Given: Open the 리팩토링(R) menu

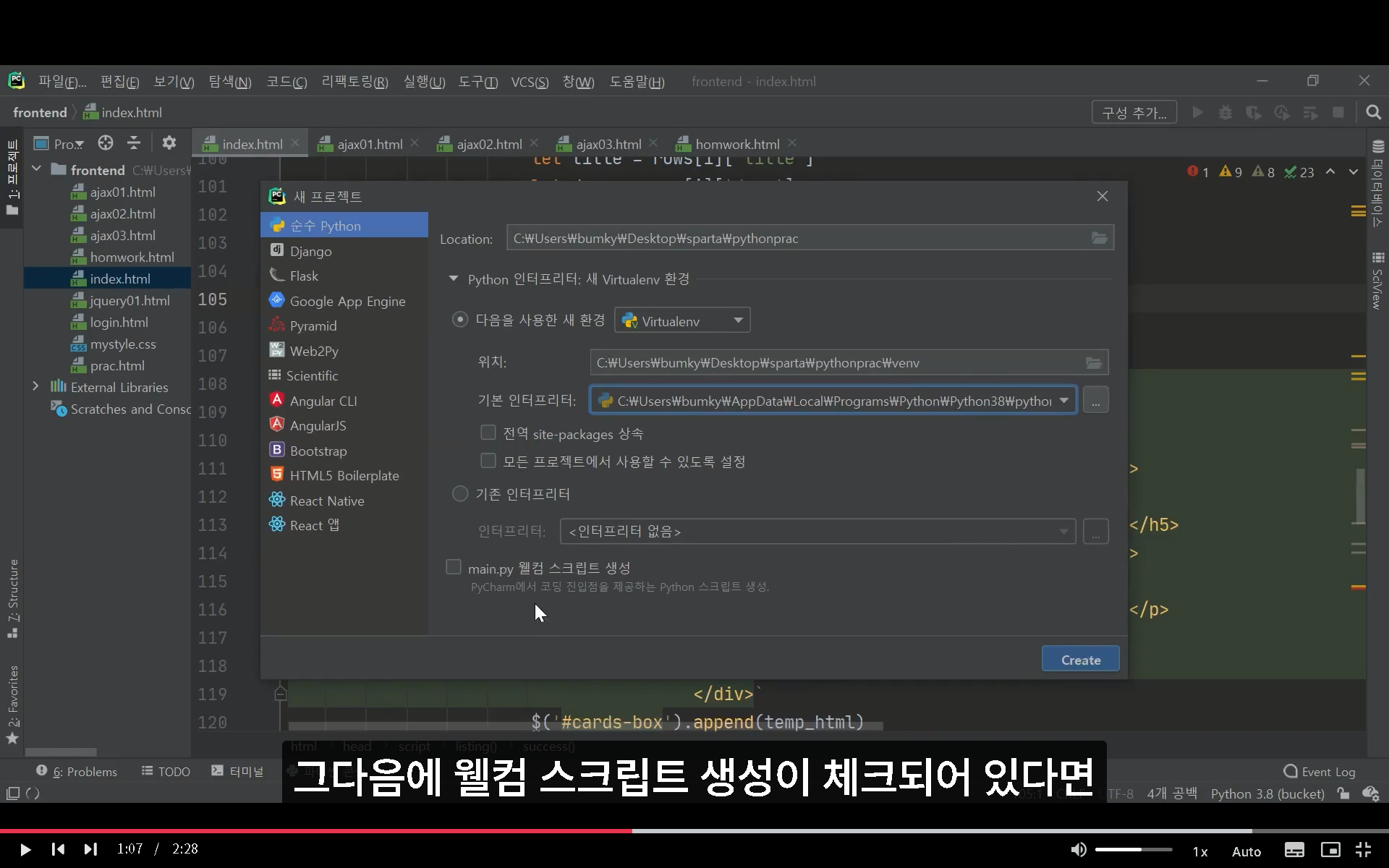Looking at the screenshot, I should (x=354, y=82).
